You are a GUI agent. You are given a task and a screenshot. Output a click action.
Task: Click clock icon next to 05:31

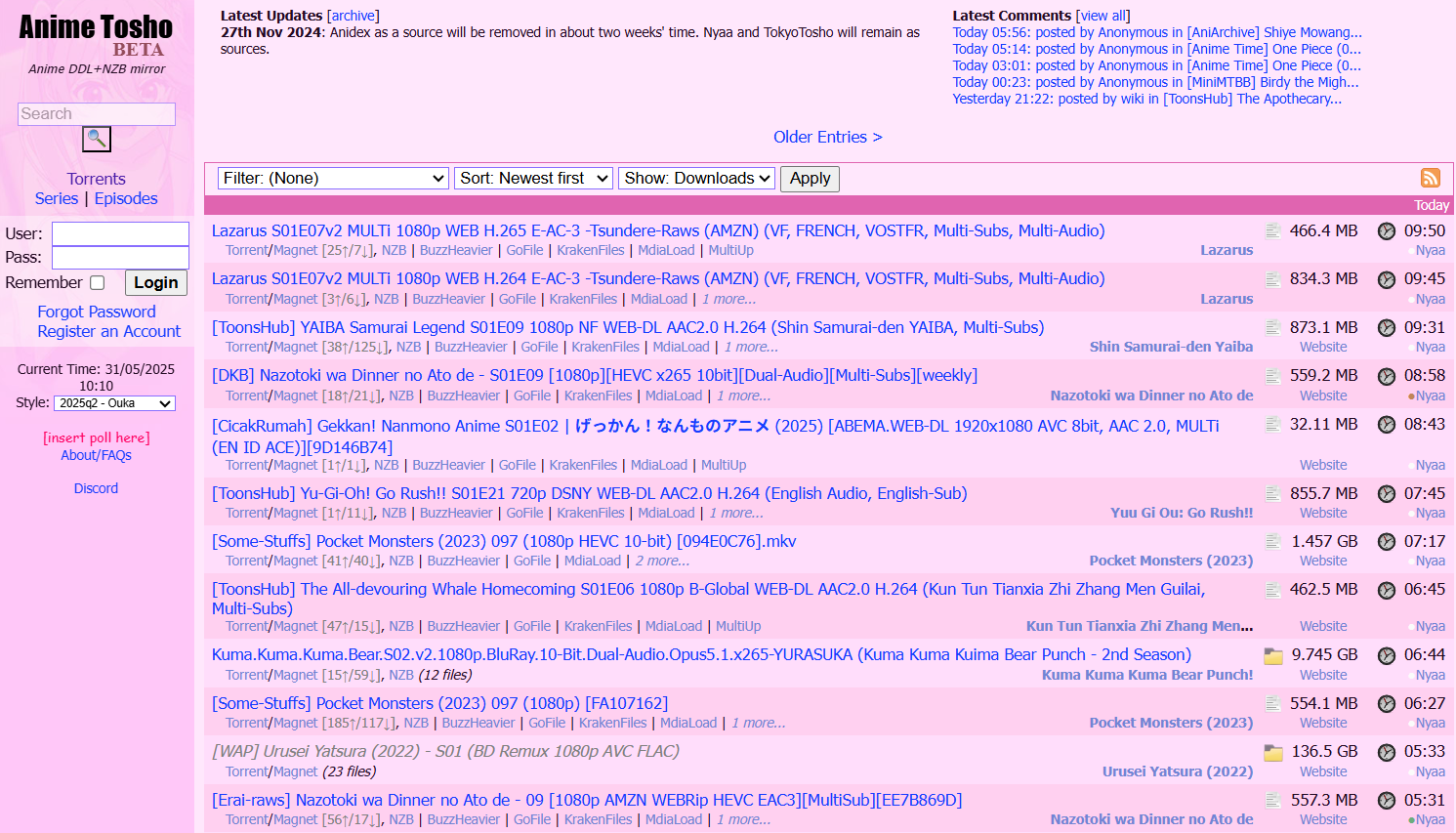click(1387, 801)
